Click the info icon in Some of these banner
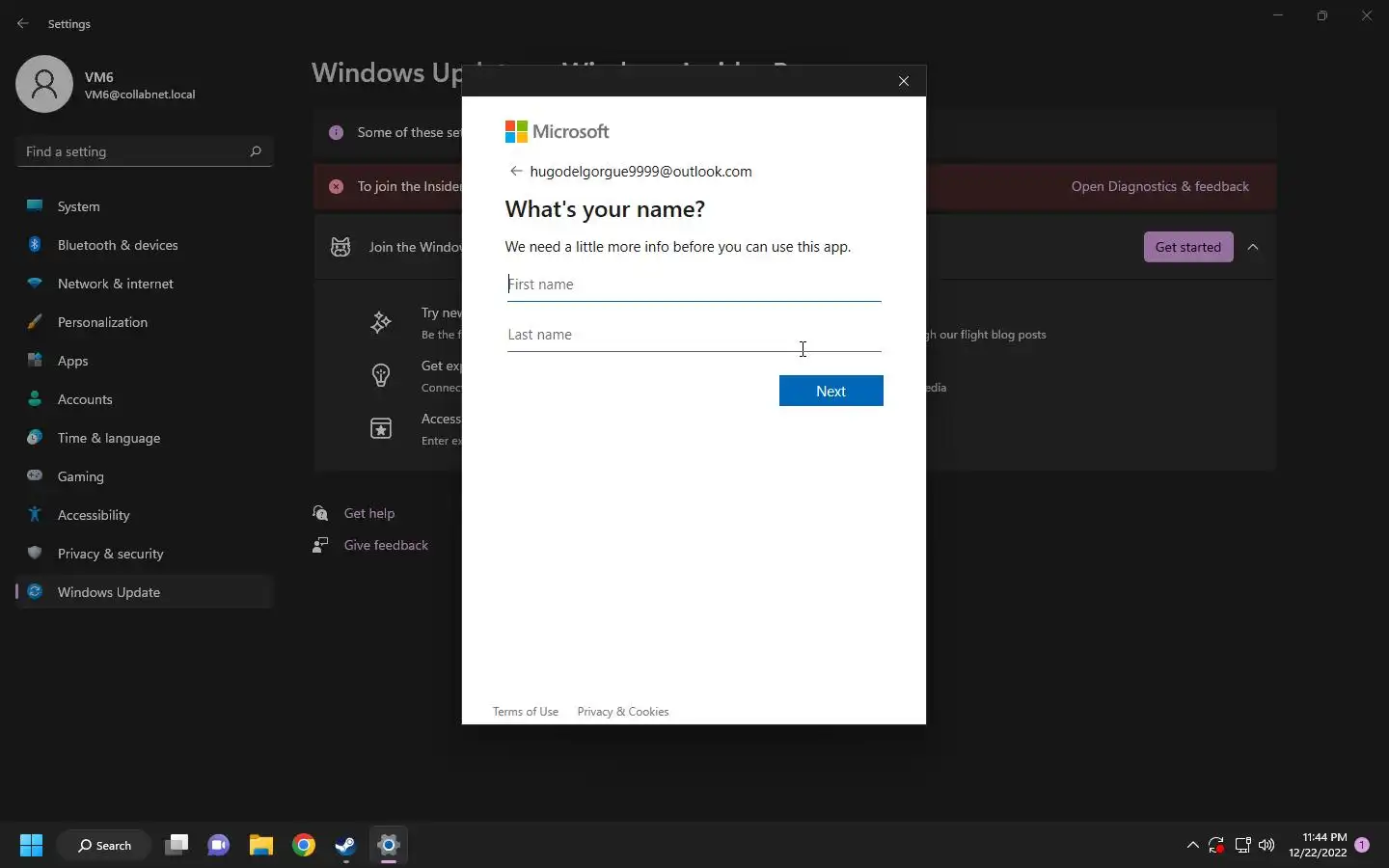The height and width of the screenshot is (868, 1389). tap(336, 132)
